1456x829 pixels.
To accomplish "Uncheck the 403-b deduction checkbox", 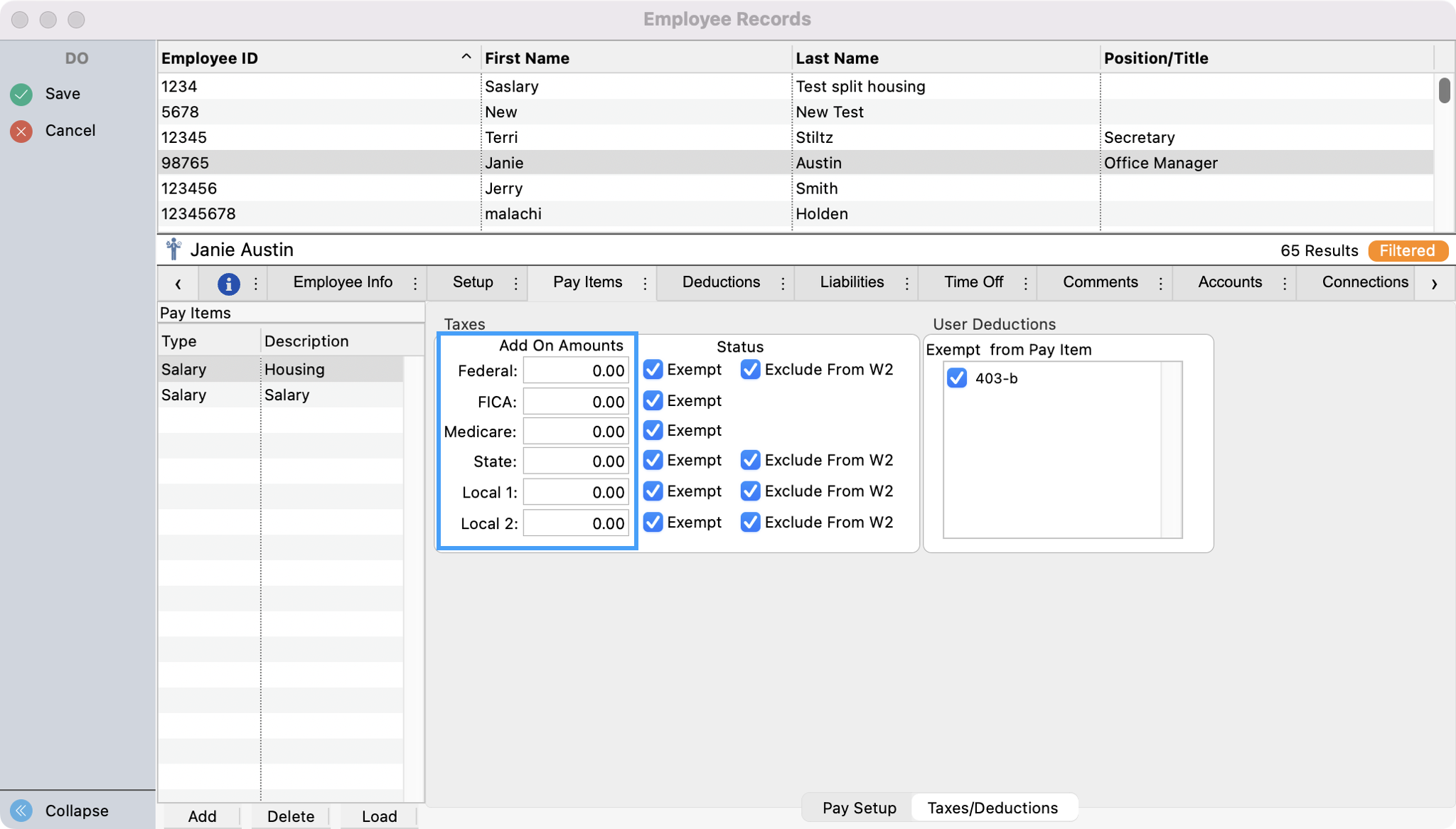I will pos(957,378).
